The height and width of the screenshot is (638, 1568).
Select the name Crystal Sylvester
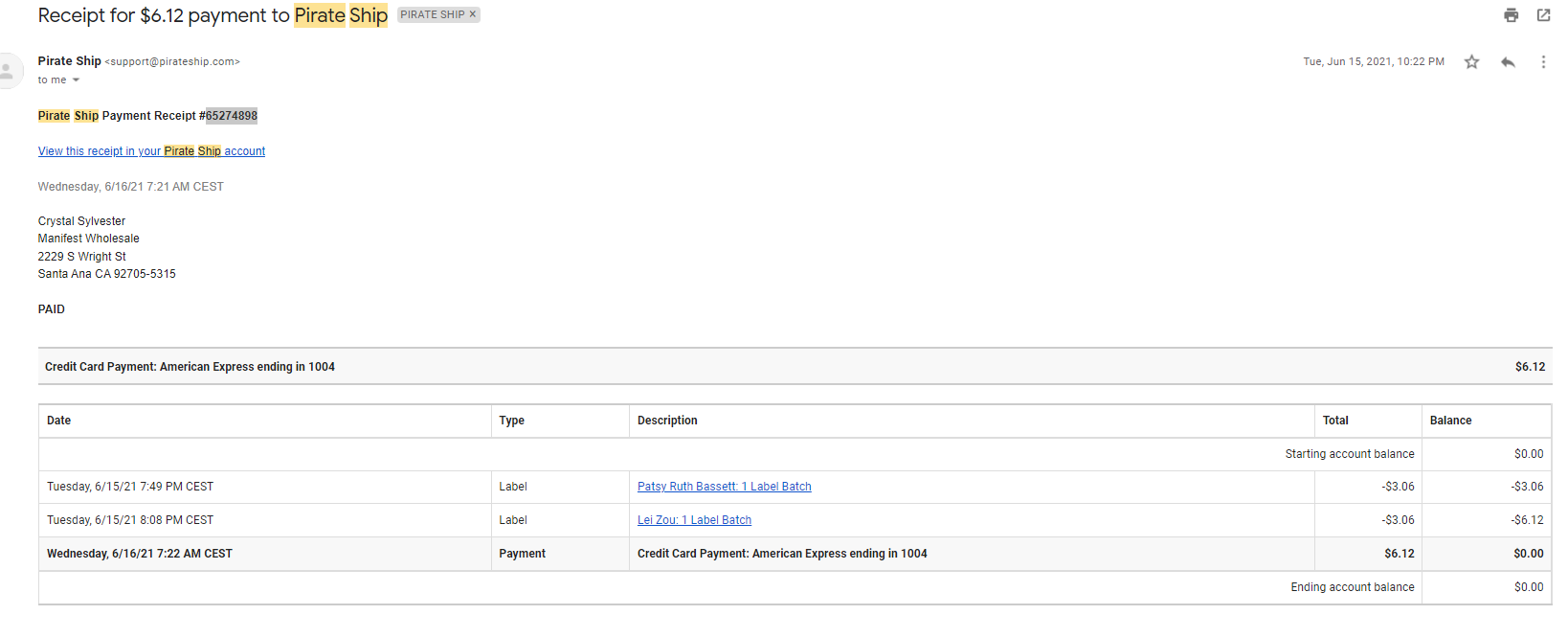click(81, 221)
